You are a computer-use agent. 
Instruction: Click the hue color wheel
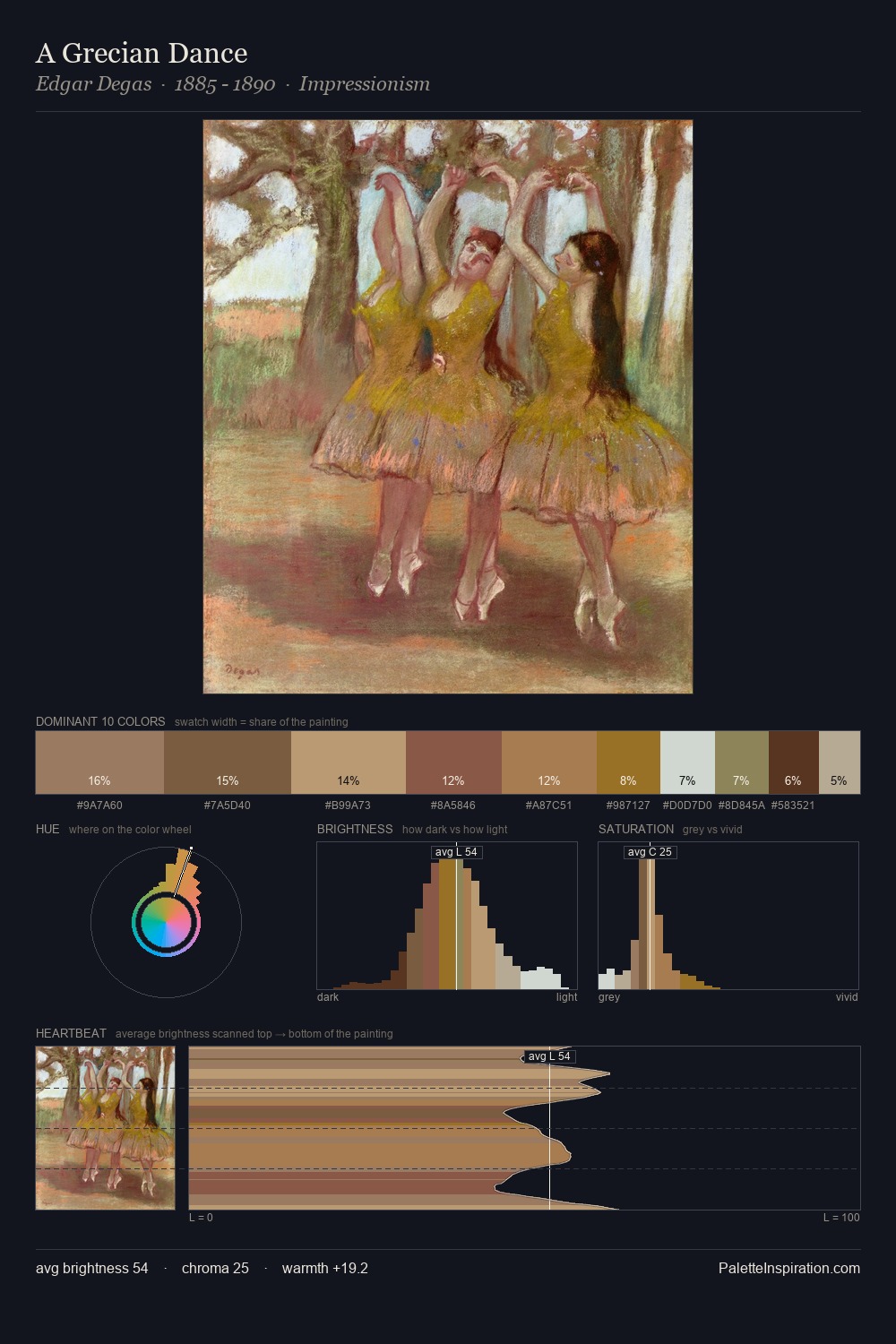[166, 922]
